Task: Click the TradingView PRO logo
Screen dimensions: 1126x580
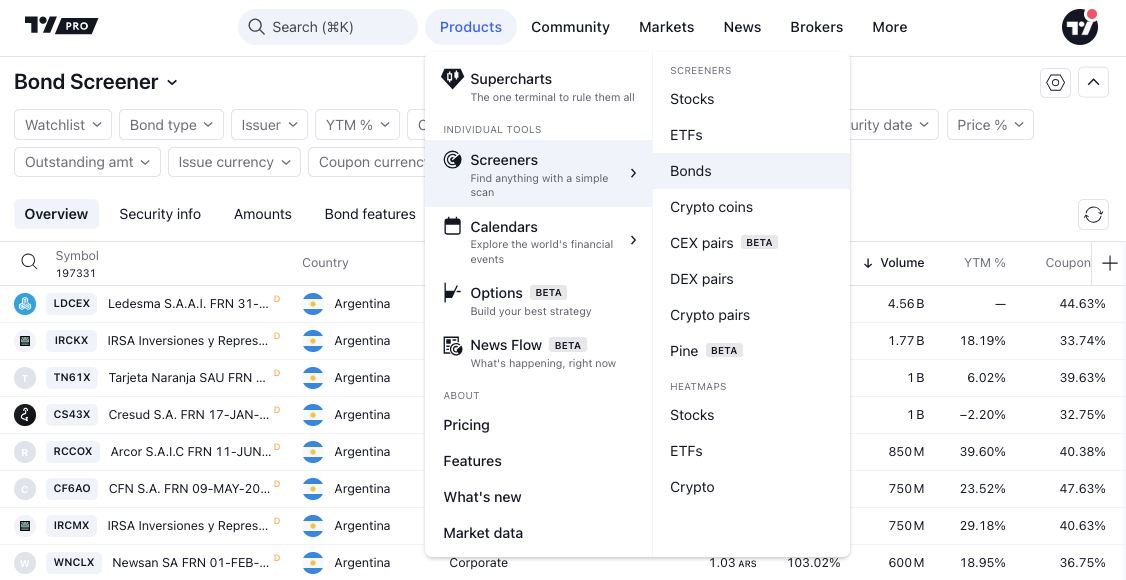Action: pos(61,26)
